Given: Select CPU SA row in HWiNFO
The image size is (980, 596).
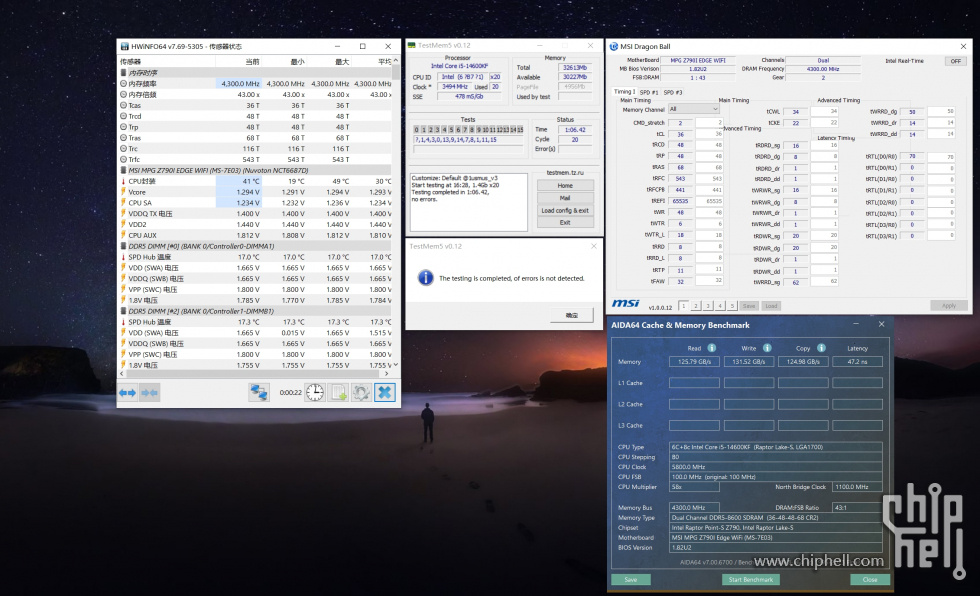Looking at the screenshot, I should tap(256, 202).
